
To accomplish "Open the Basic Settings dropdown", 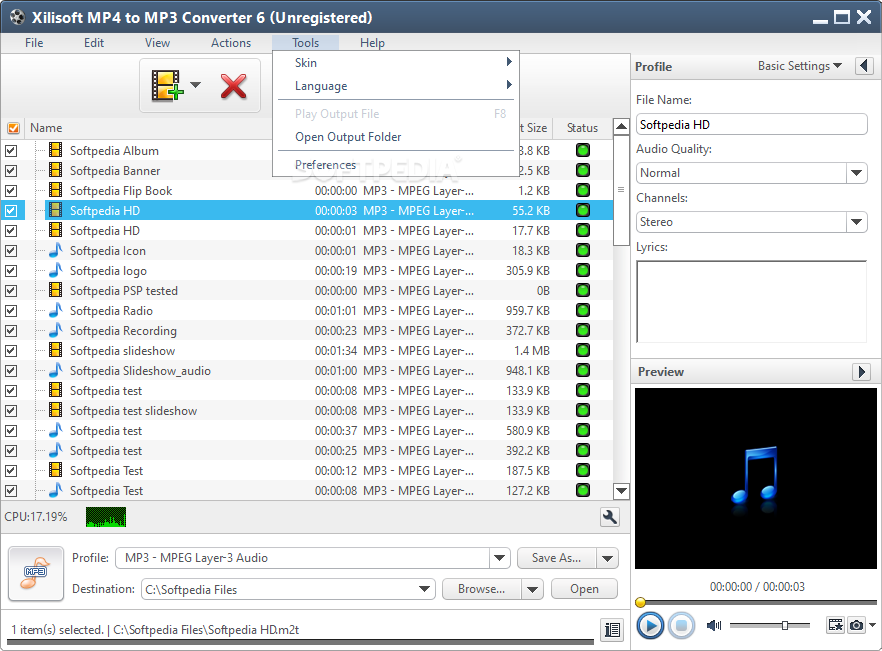I will [799, 66].
